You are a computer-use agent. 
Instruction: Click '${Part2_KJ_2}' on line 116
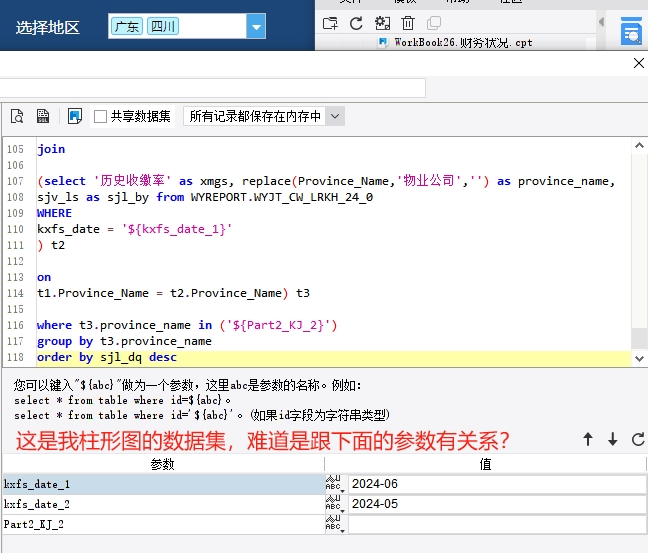click(x=278, y=326)
